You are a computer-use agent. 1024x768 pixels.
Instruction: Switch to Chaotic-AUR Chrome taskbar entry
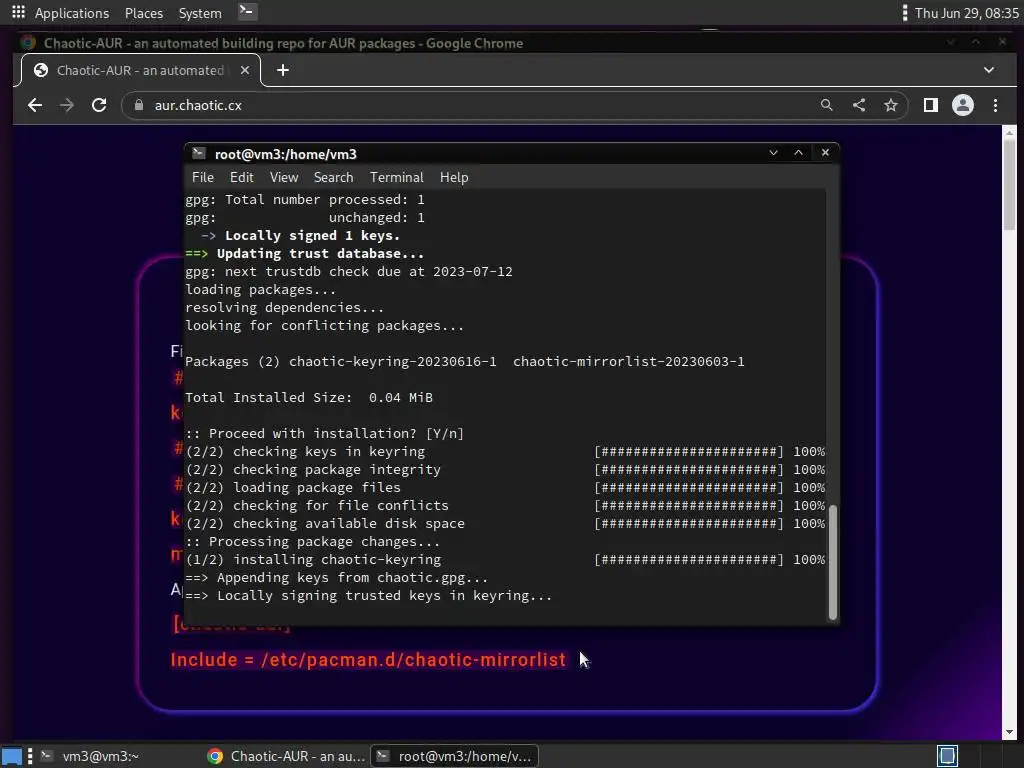pyautogui.click(x=286, y=756)
